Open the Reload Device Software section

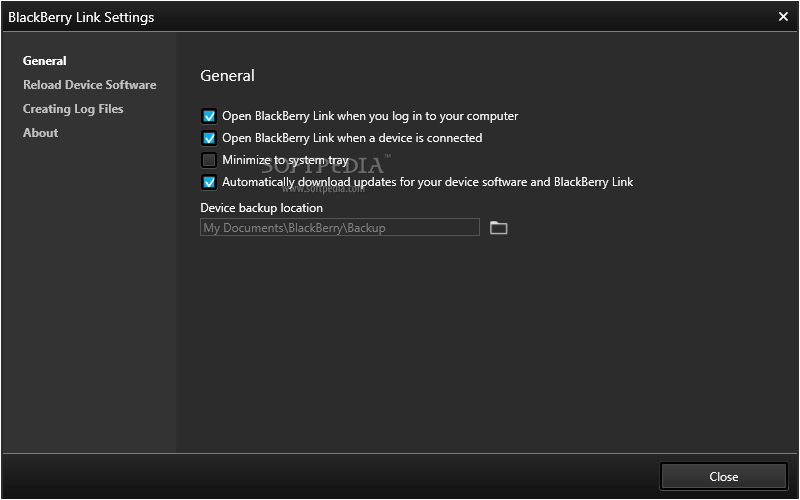pyautogui.click(x=89, y=85)
